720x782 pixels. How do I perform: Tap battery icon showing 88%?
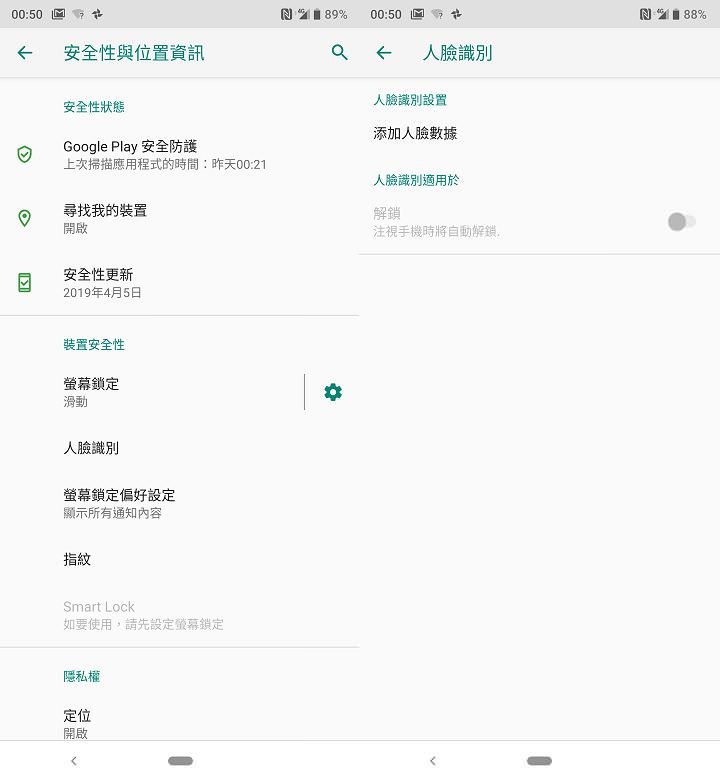click(x=676, y=14)
